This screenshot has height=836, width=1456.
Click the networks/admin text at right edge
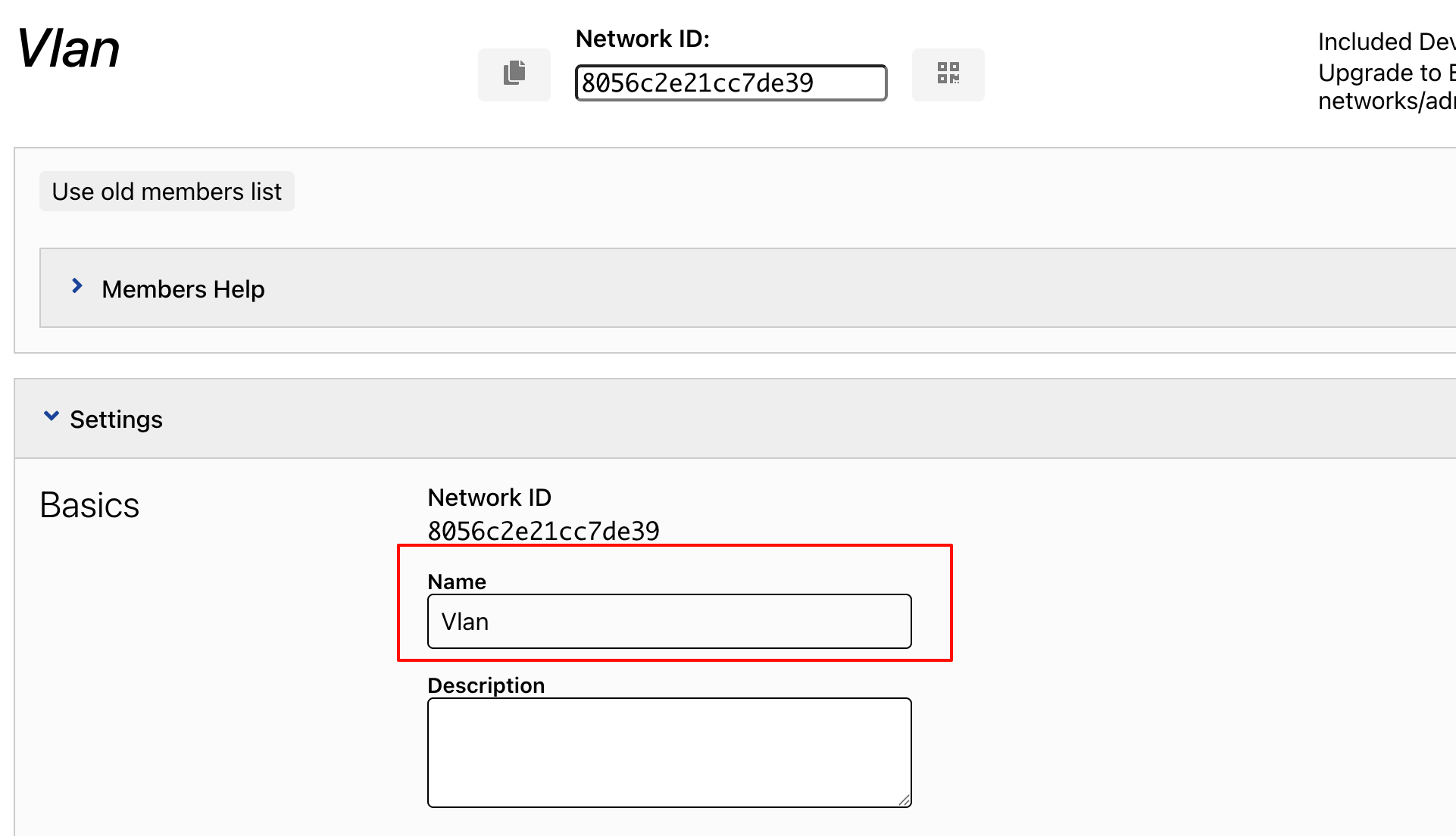(x=1386, y=101)
